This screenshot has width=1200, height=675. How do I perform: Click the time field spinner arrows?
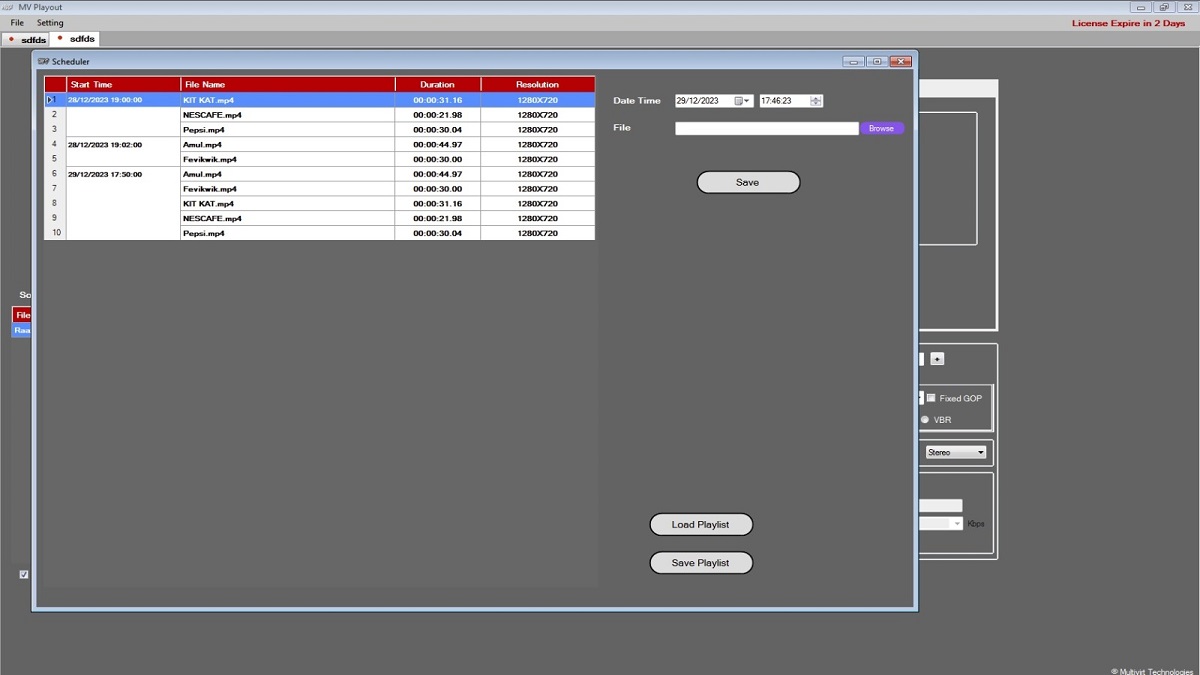pyautogui.click(x=816, y=101)
